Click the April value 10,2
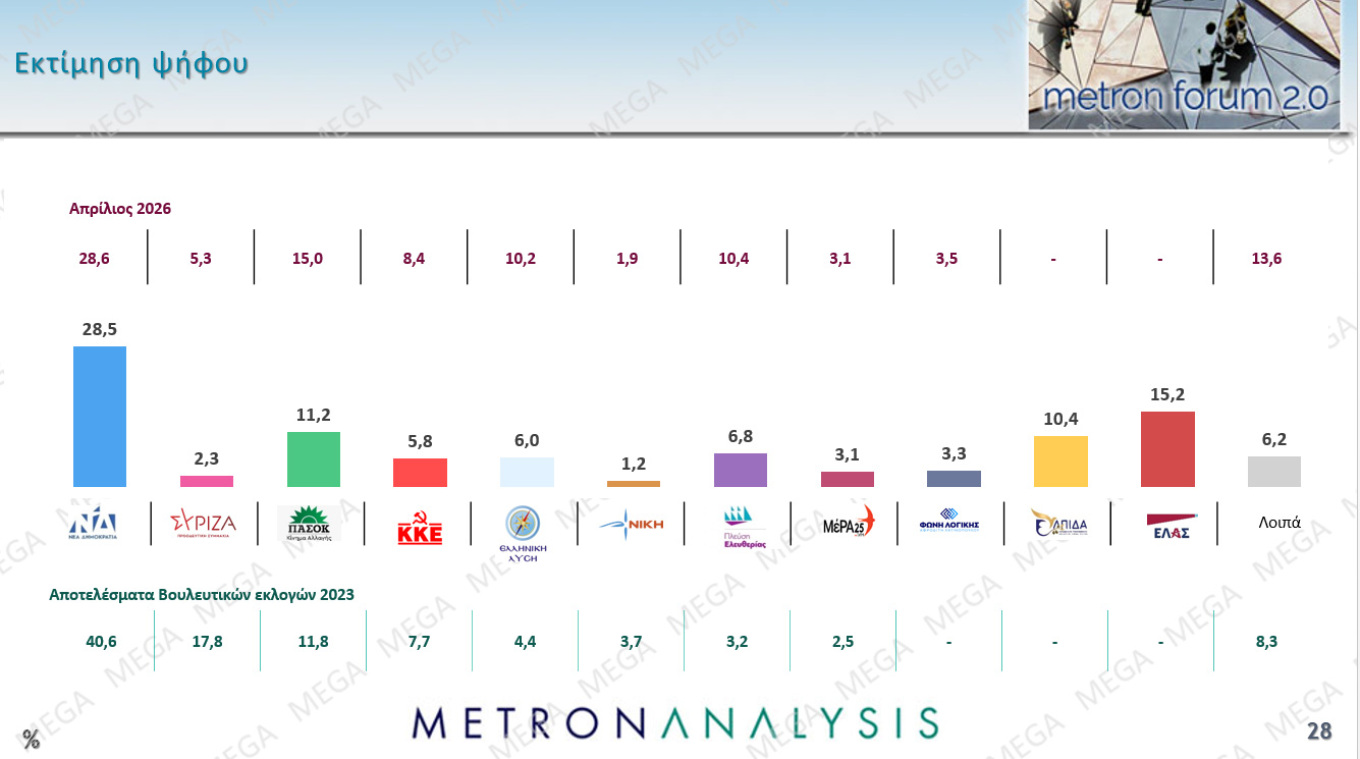 (x=520, y=259)
